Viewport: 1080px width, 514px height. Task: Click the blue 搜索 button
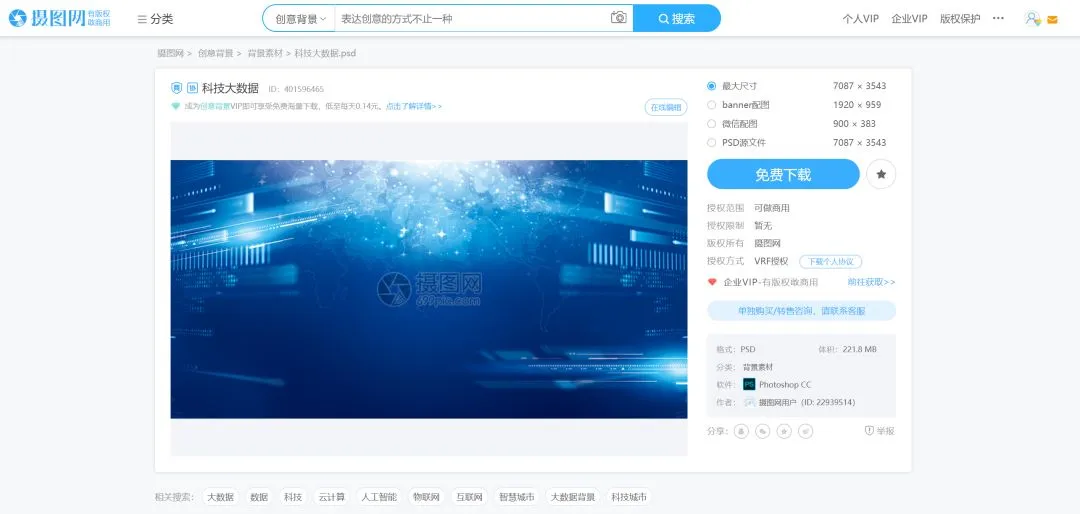point(677,19)
